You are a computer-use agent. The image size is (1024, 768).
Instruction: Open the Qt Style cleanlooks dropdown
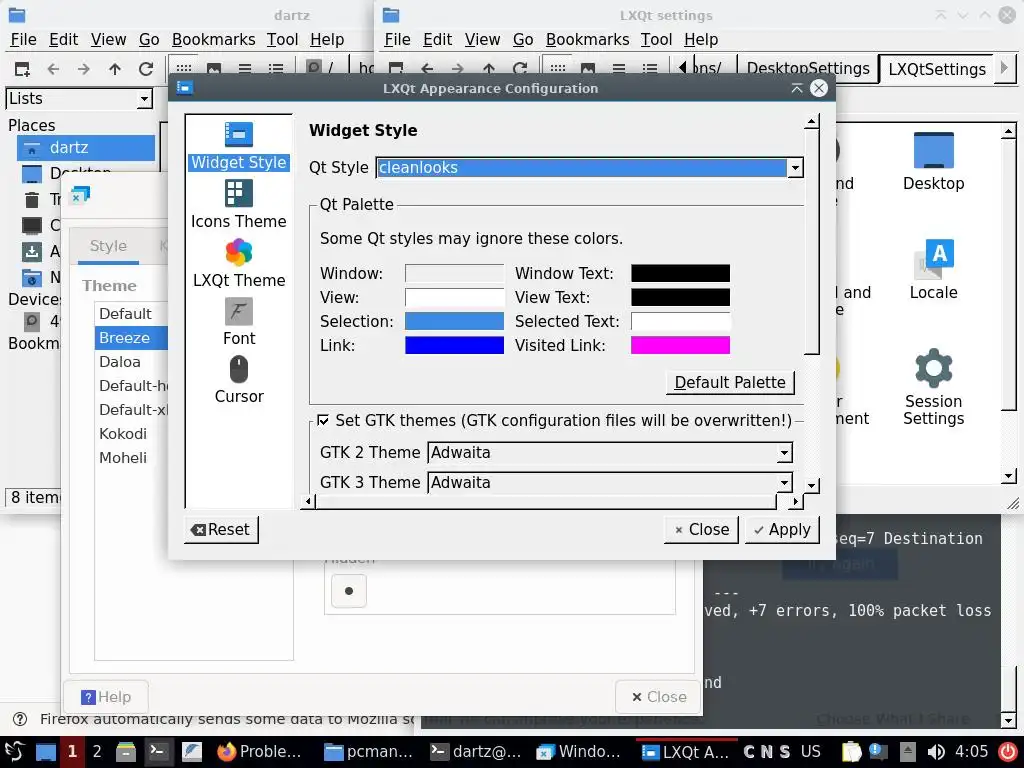coord(589,168)
